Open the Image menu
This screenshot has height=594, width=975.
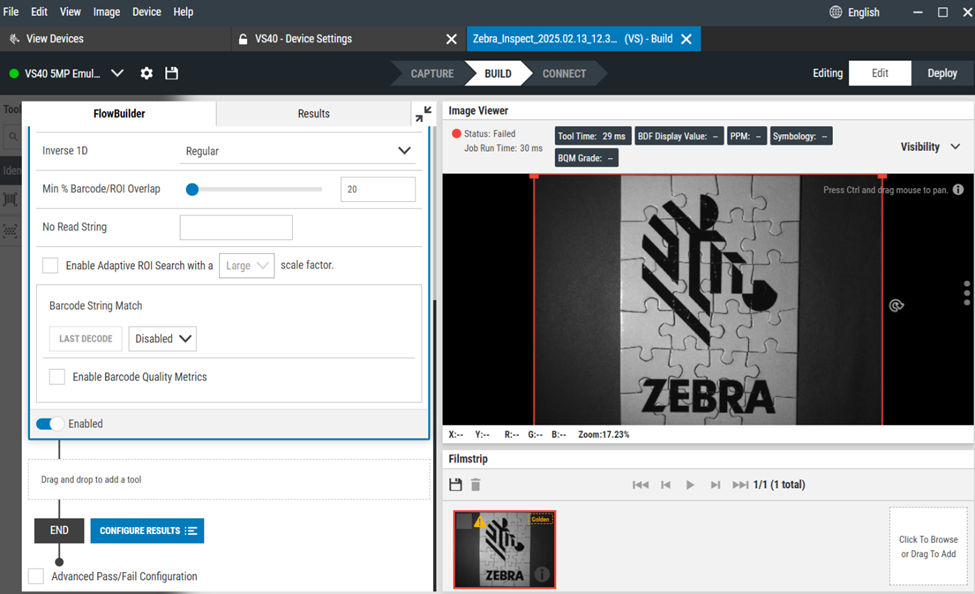click(106, 12)
